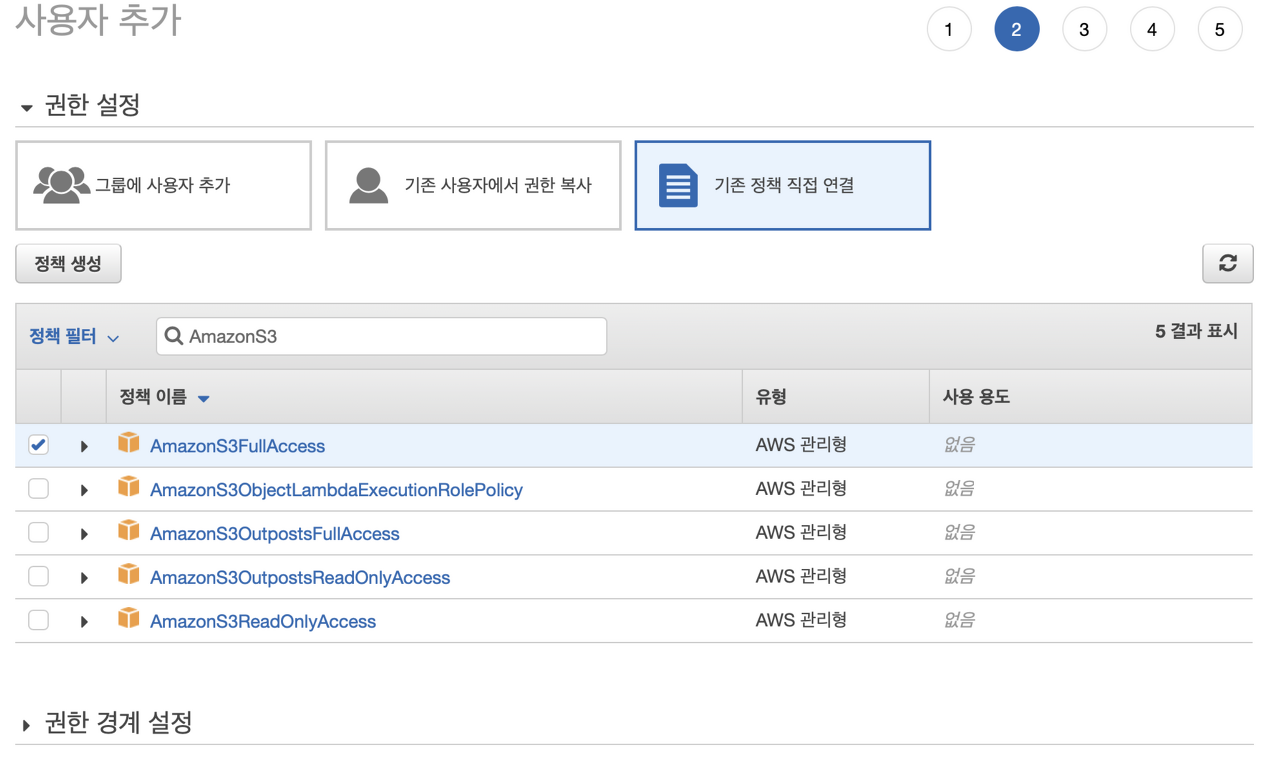Select 기존 사용자에서 권한 복사 option

click(x=473, y=185)
